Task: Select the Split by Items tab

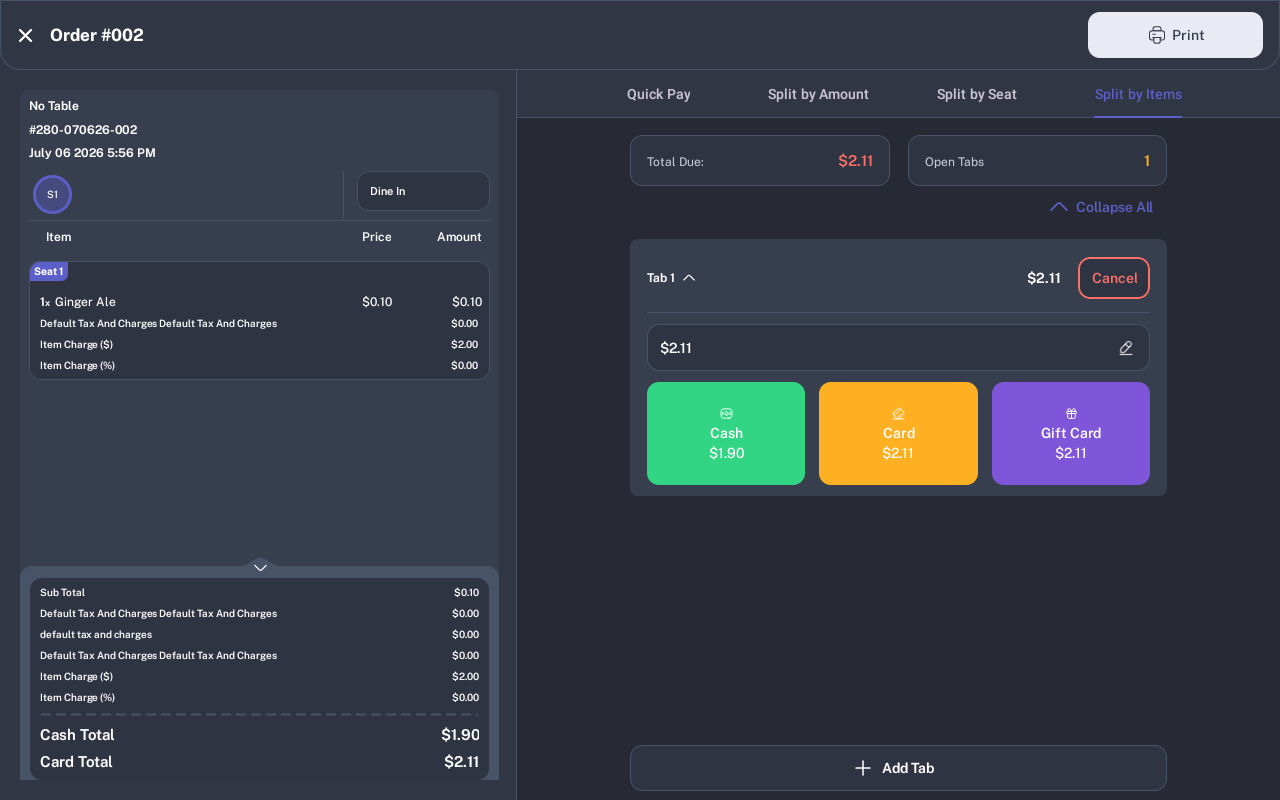Action: pos(1138,94)
